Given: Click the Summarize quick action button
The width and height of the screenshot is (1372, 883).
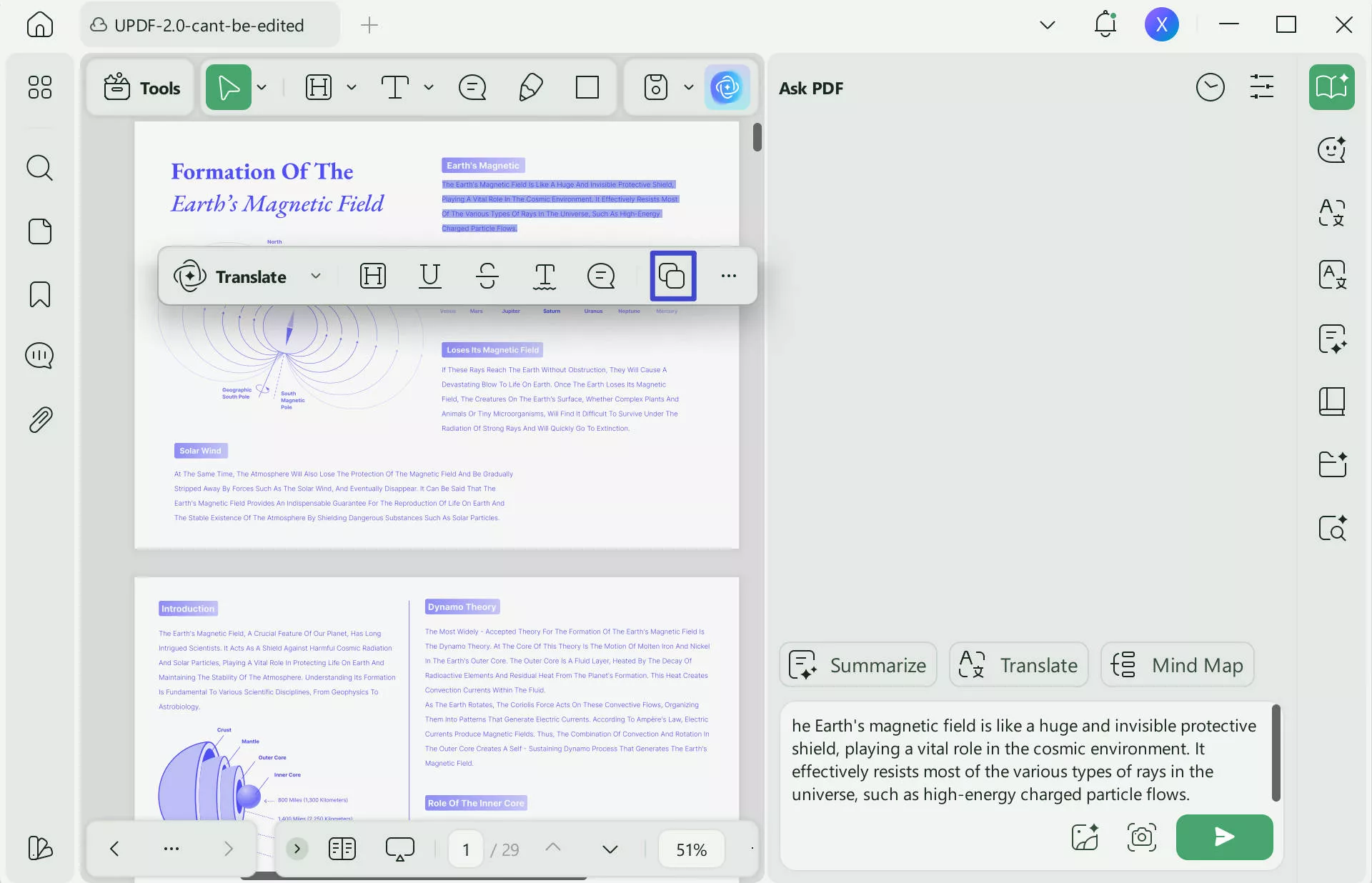Looking at the screenshot, I should coord(857,664).
